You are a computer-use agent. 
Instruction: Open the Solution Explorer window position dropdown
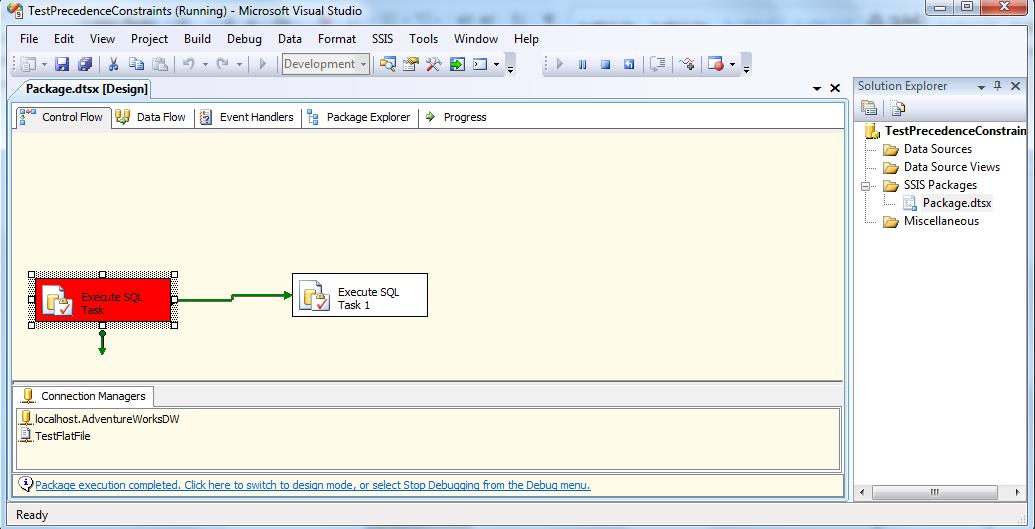[980, 86]
